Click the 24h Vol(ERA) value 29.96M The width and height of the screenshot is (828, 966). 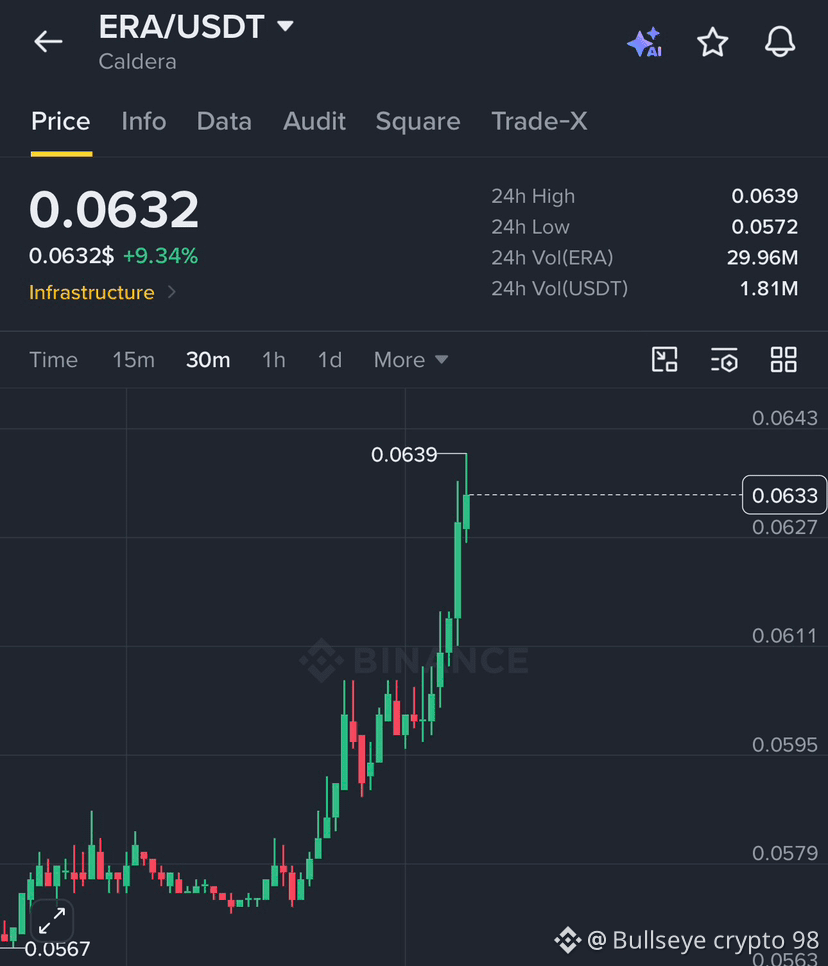click(x=762, y=258)
